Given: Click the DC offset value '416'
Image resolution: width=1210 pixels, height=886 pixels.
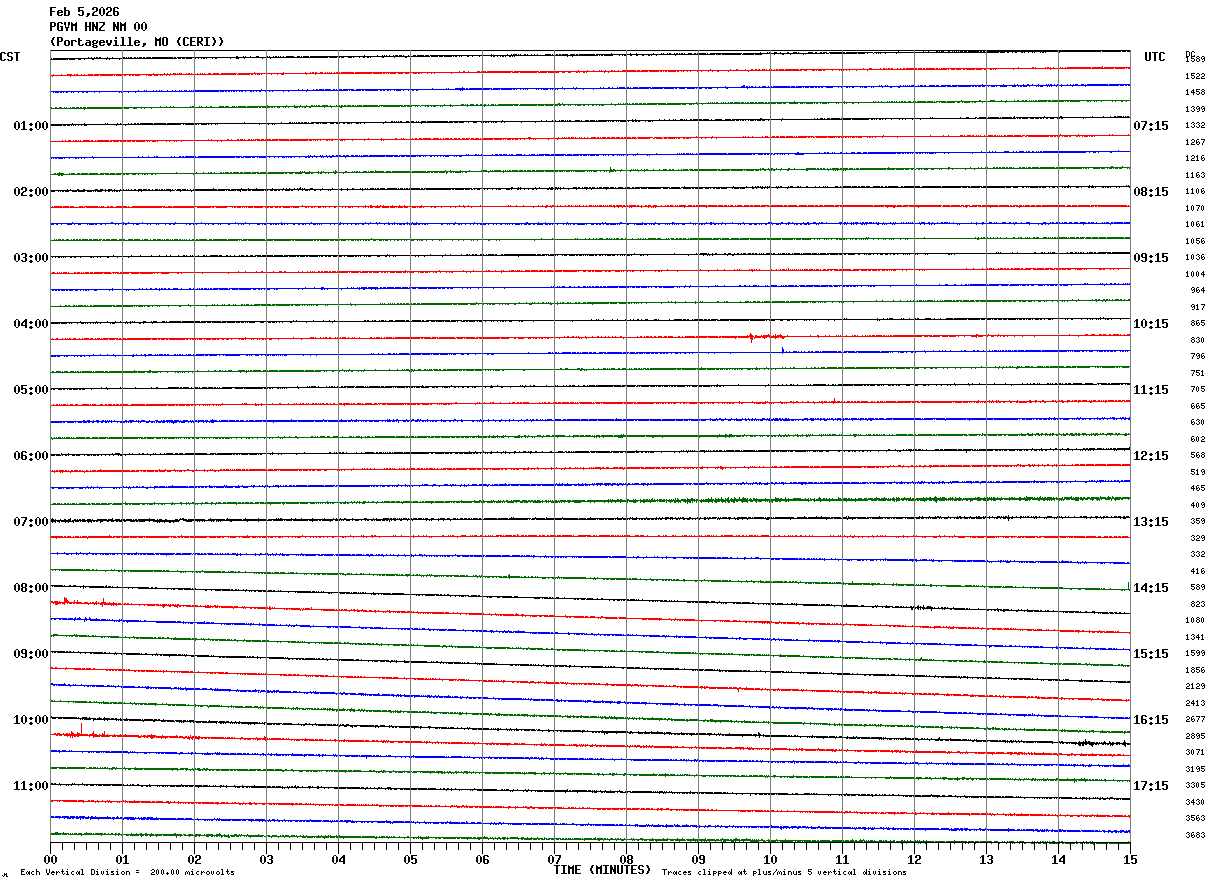Looking at the screenshot, I should (1197, 571).
